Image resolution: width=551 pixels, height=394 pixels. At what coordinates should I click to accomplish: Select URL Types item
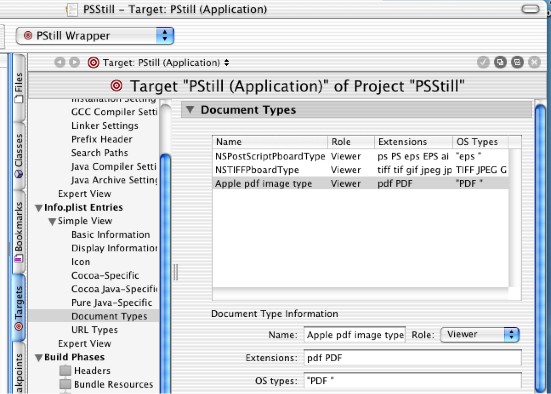click(95, 330)
